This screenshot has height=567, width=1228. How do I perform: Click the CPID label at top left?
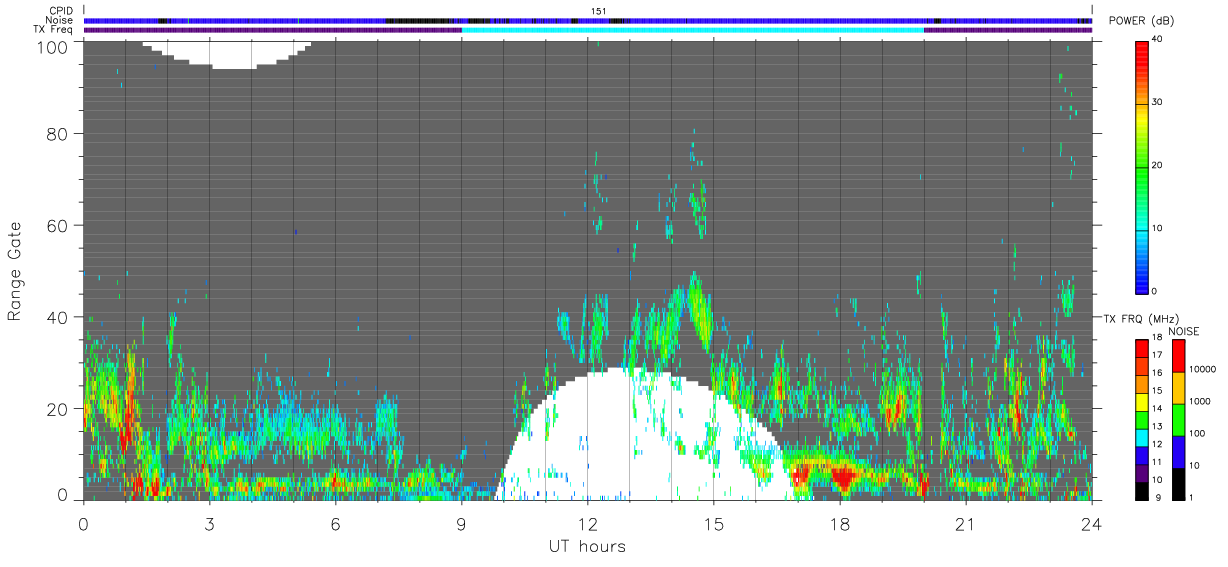pyautogui.click(x=59, y=11)
